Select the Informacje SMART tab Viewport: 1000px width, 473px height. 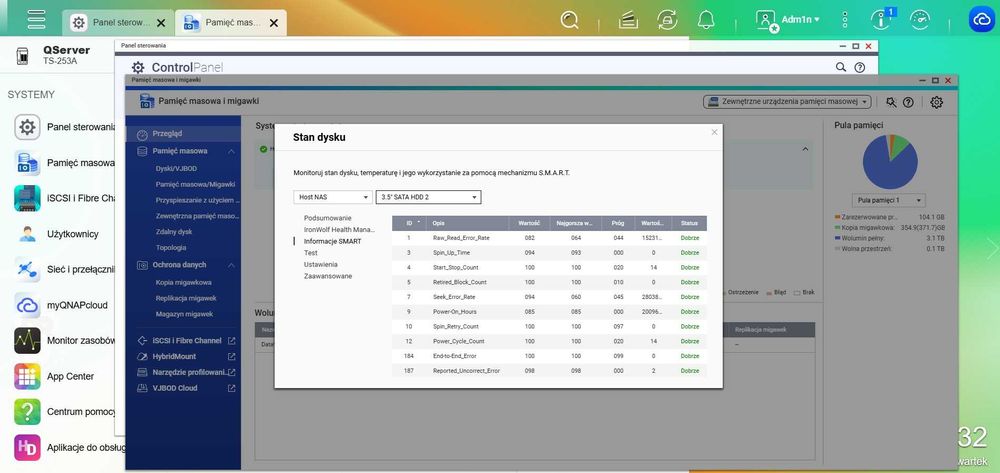click(332, 241)
